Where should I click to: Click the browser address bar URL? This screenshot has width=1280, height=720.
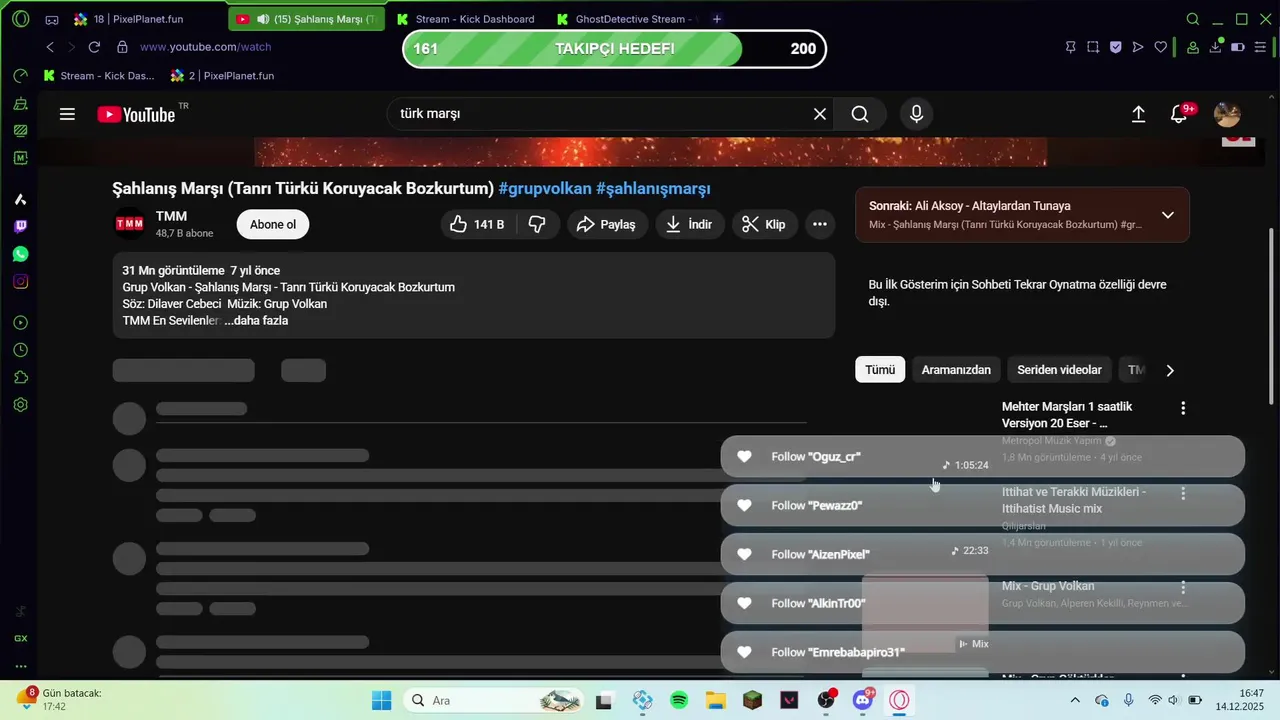[x=205, y=47]
